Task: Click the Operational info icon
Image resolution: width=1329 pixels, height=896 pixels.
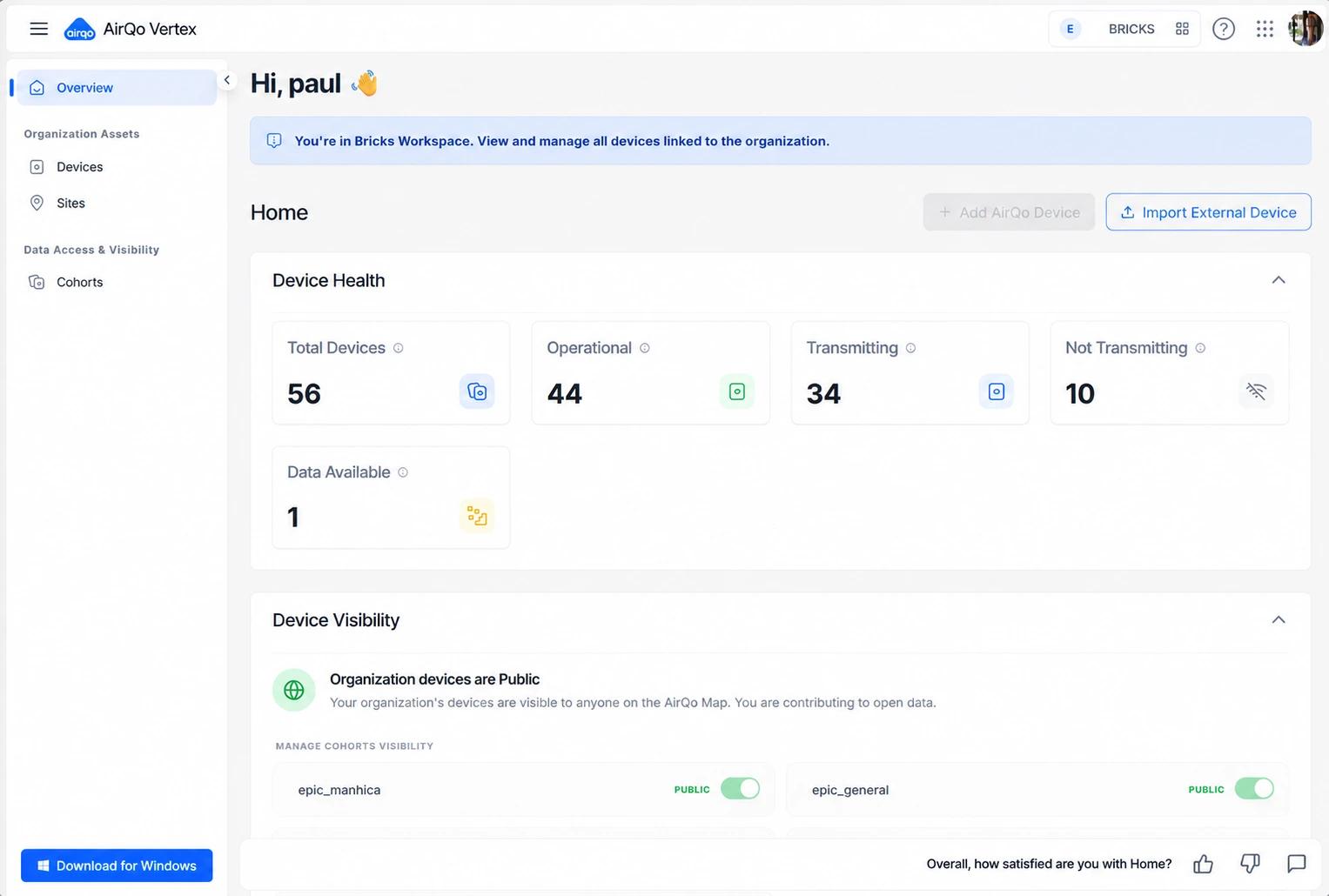Action: [x=645, y=348]
